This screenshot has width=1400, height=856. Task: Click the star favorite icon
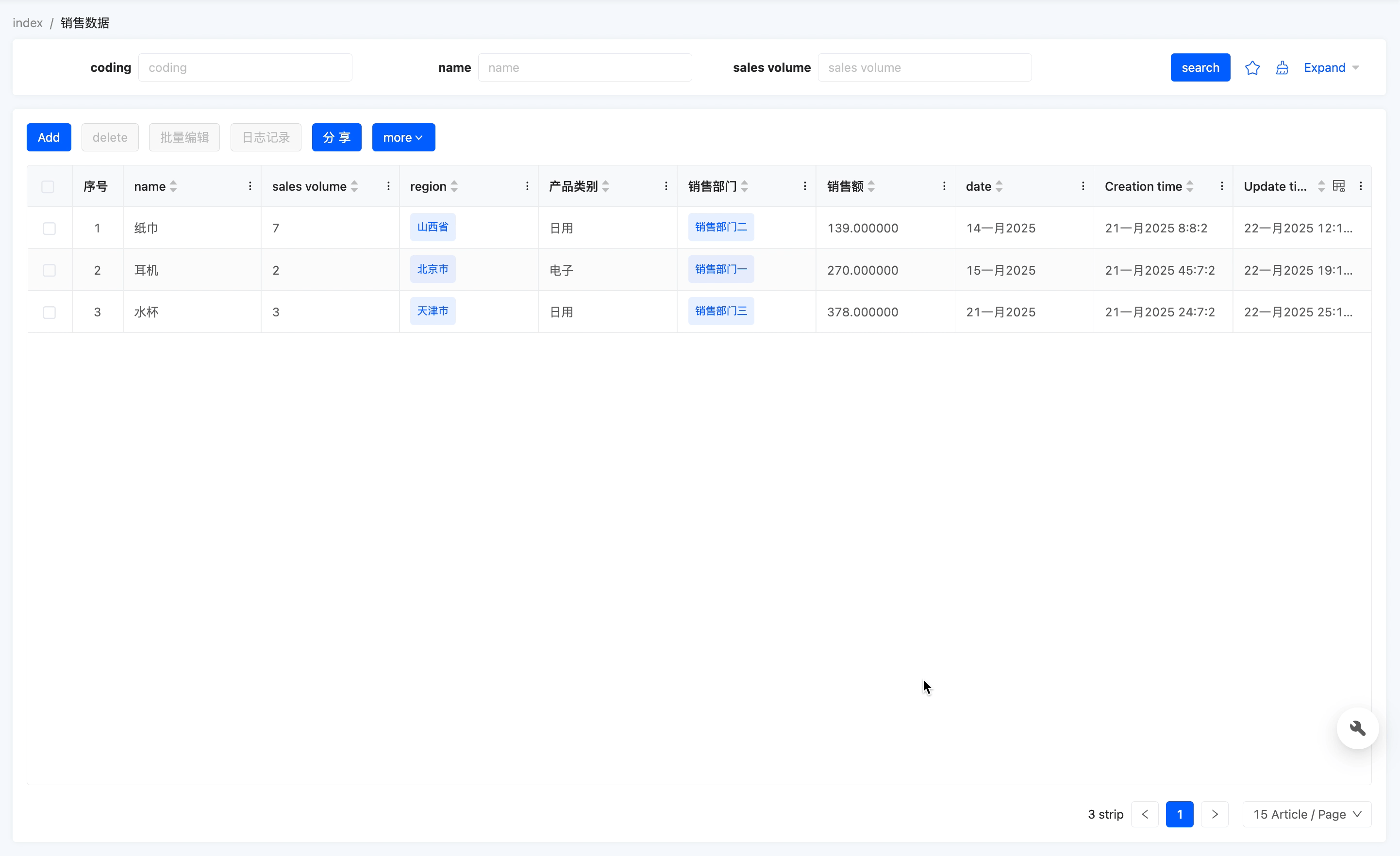click(x=1252, y=67)
